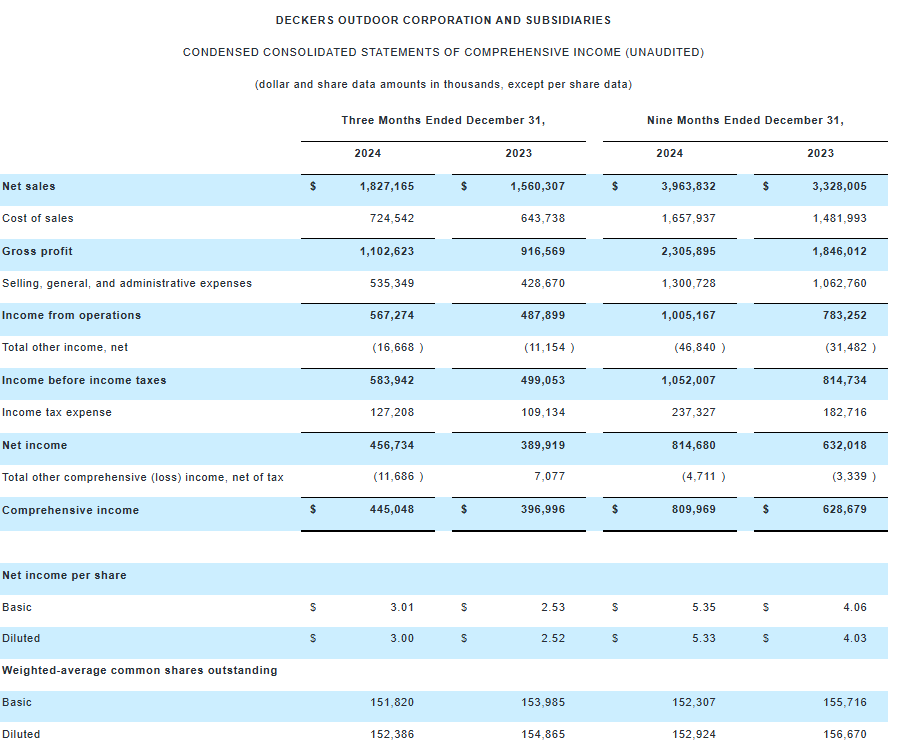Select basic shares value 151,820

point(392,702)
